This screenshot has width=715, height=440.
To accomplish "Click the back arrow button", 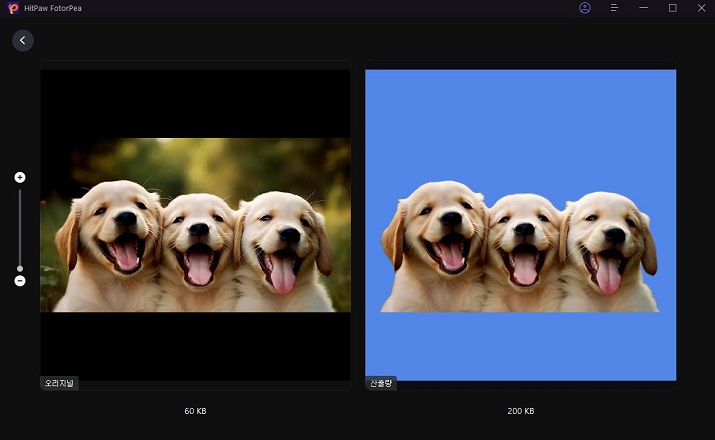I will pos(22,40).
